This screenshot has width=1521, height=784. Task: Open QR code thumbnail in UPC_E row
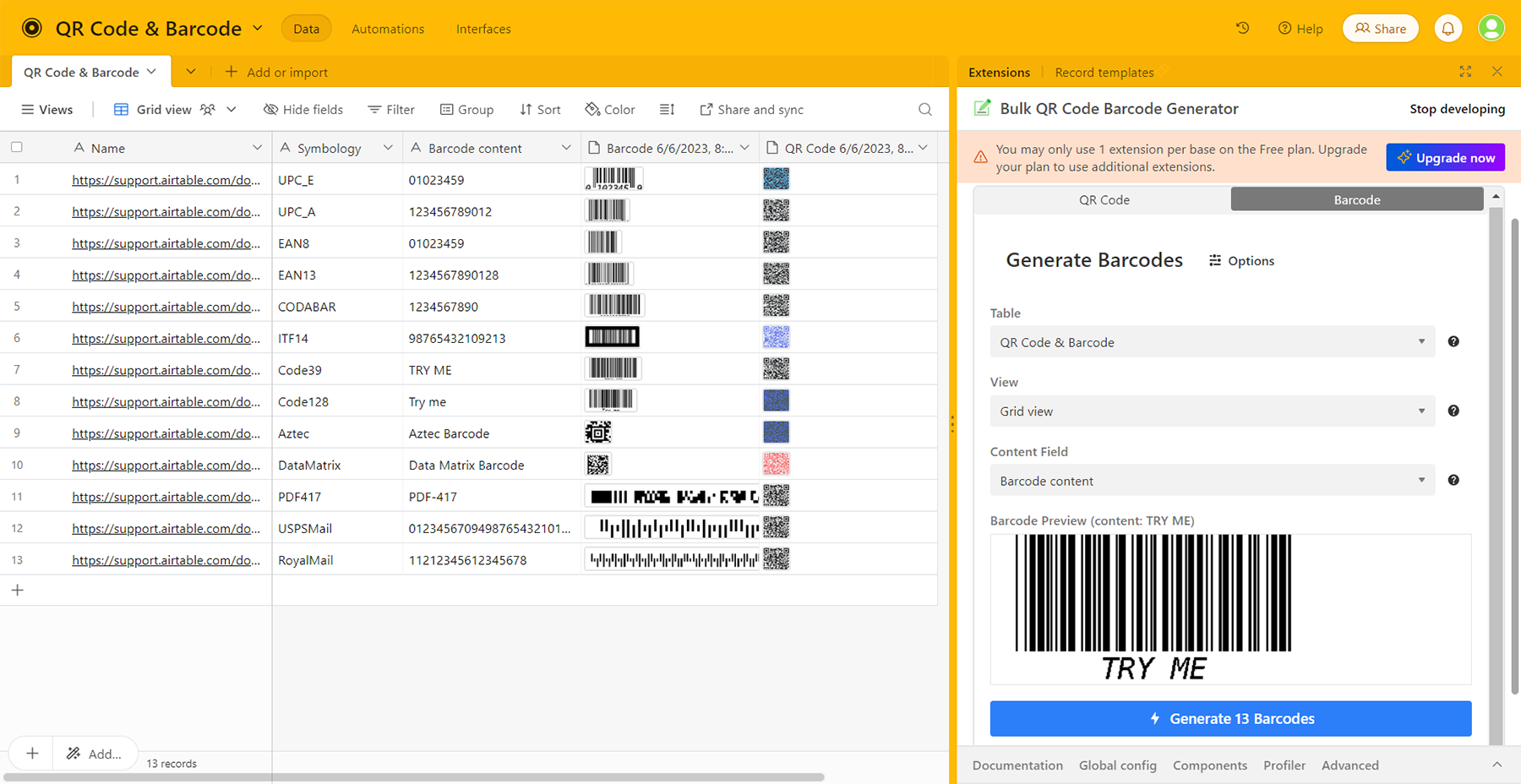point(776,178)
